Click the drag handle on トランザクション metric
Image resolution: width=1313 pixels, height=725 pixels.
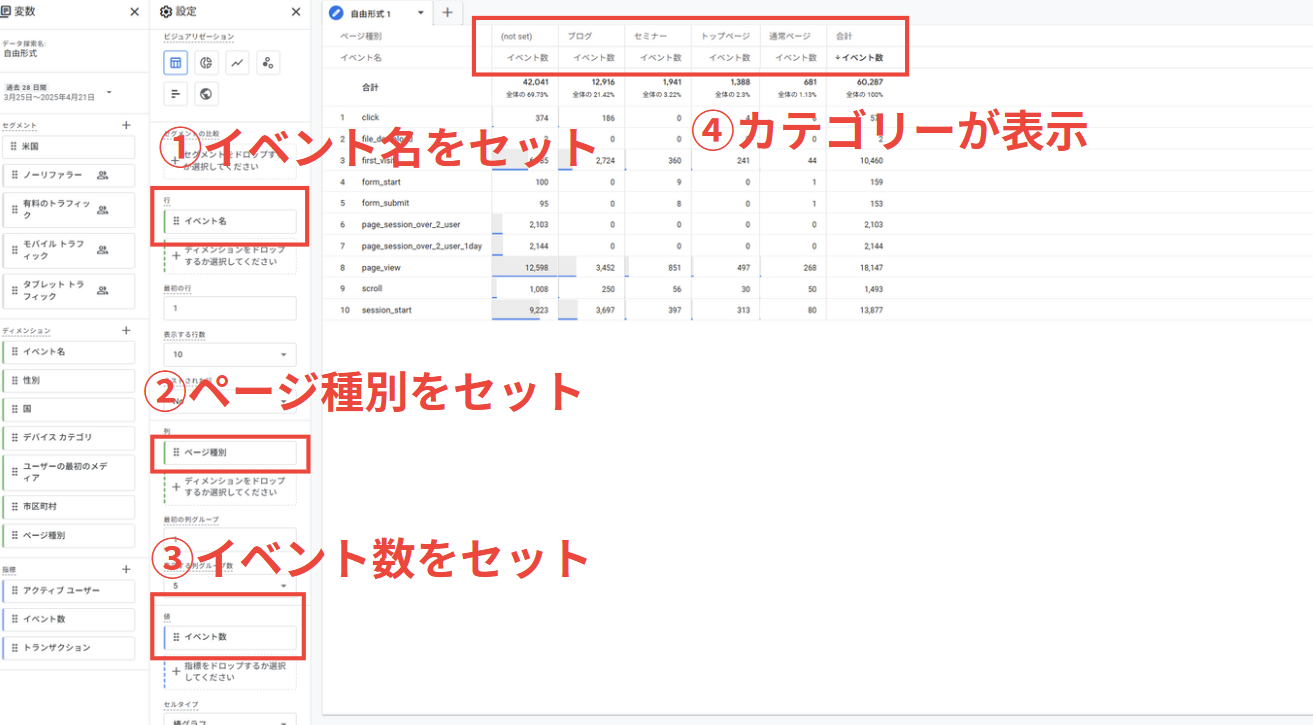15,647
